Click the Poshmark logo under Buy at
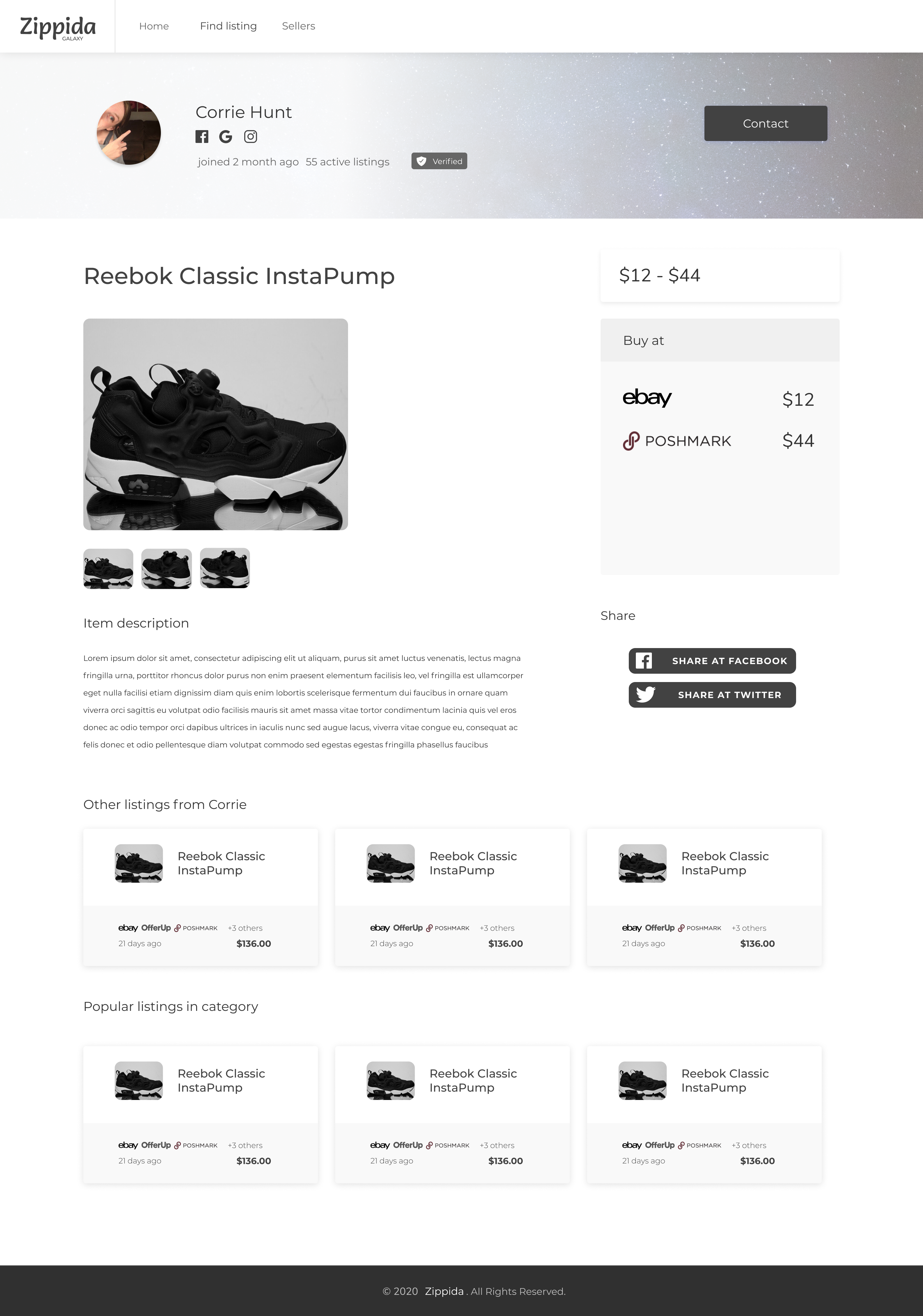This screenshot has width=923, height=1316. [677, 441]
